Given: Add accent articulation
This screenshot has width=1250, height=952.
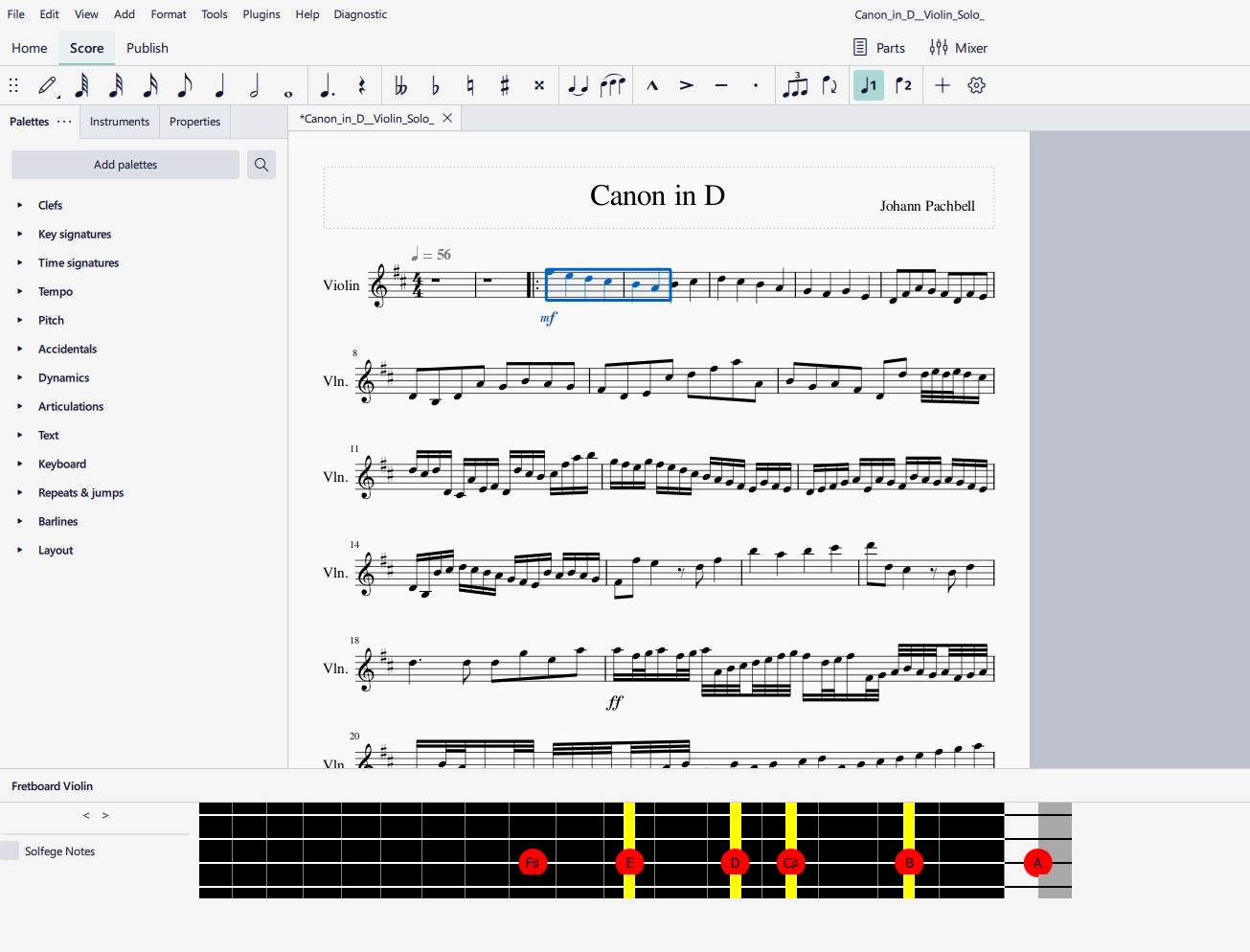Looking at the screenshot, I should [x=687, y=85].
